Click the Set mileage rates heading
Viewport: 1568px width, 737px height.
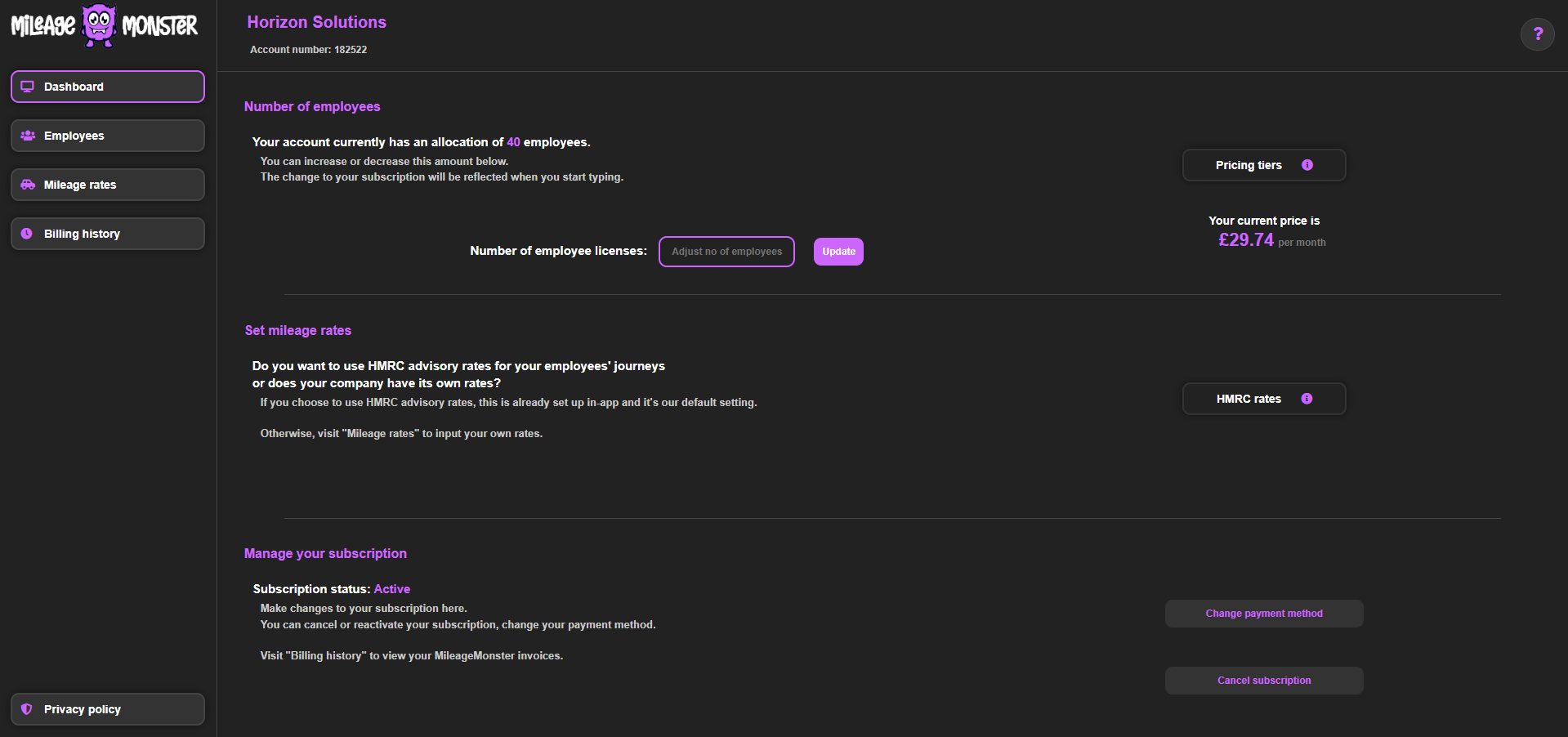[x=298, y=331]
